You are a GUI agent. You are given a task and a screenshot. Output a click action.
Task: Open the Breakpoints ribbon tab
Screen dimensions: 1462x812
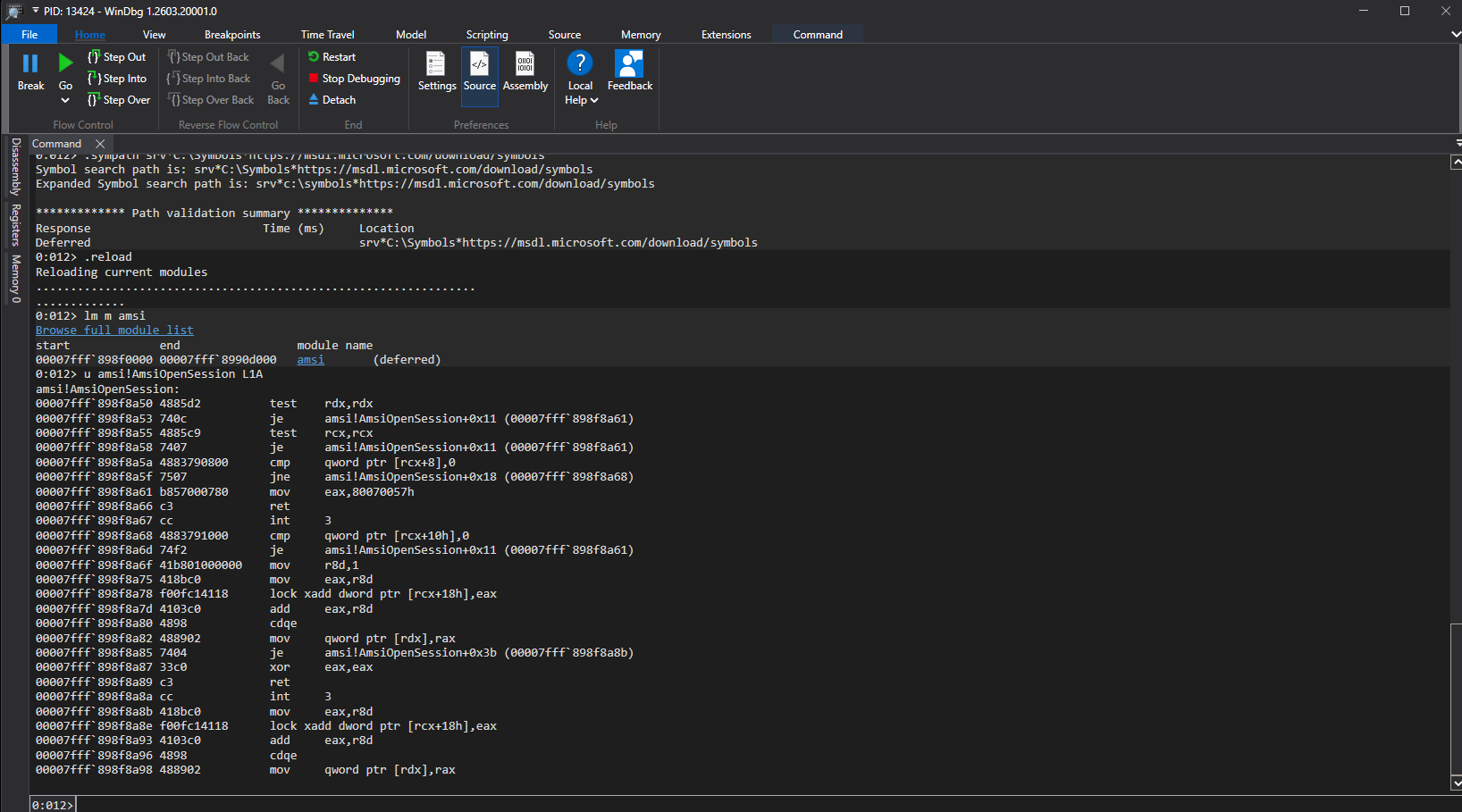tap(232, 35)
